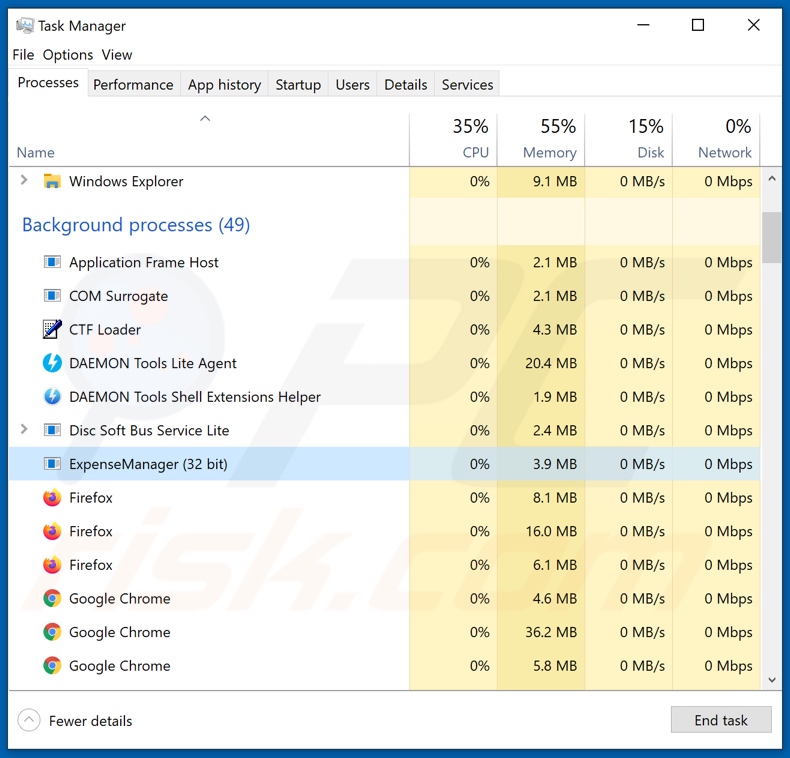Select the COM Surrogate process name
The image size is (790, 758).
[x=118, y=296]
